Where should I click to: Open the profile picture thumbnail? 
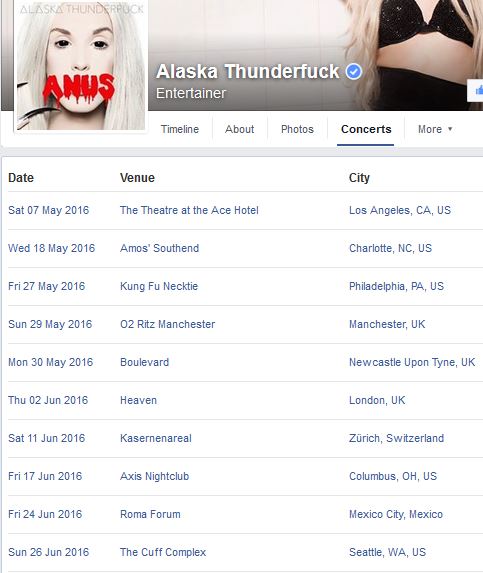point(81,65)
